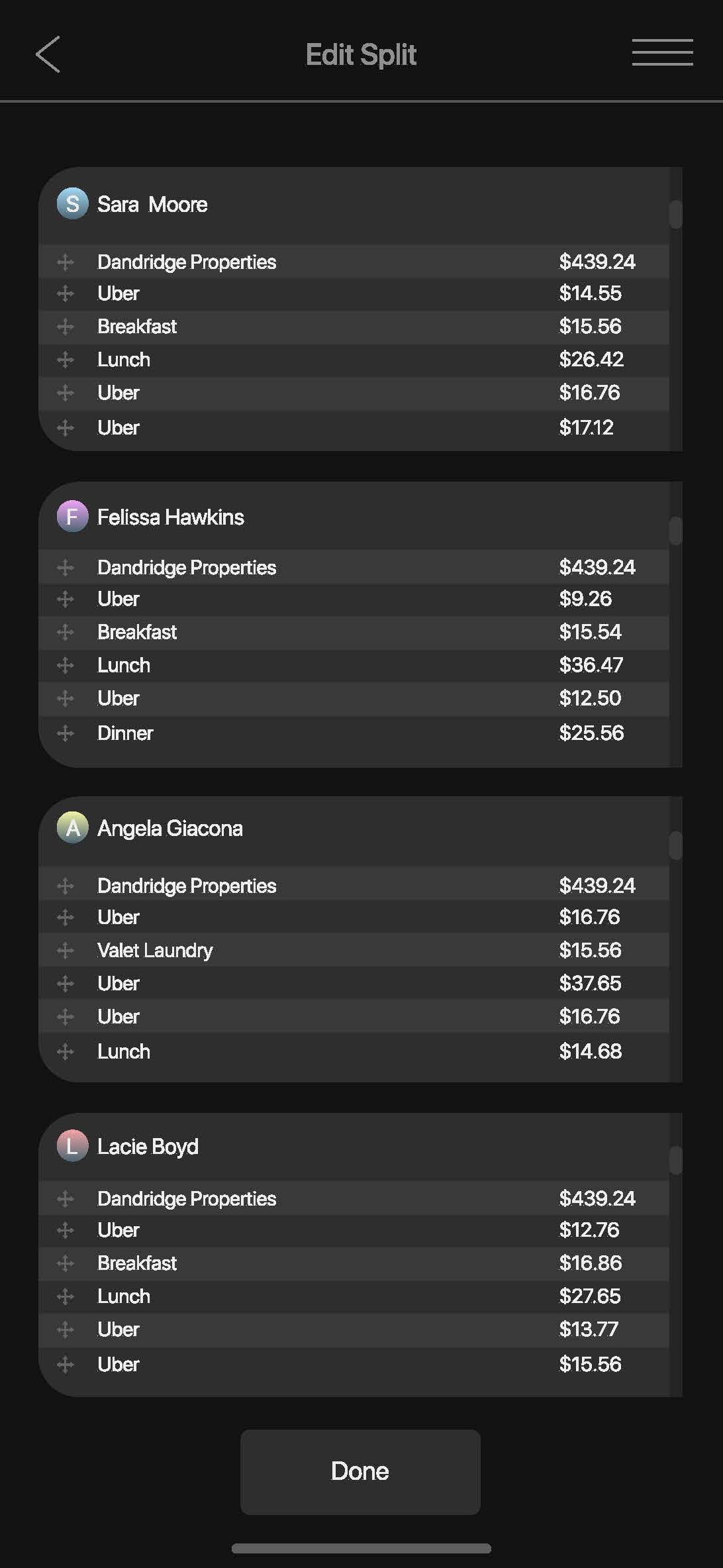Grab move handle beside Valet Laundry

click(65, 951)
